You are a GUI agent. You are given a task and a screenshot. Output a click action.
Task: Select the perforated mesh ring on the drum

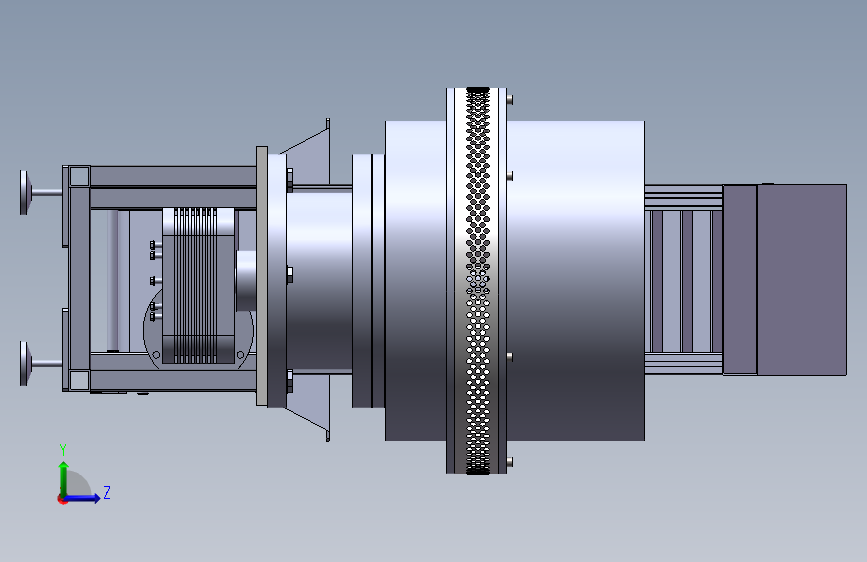click(477, 280)
